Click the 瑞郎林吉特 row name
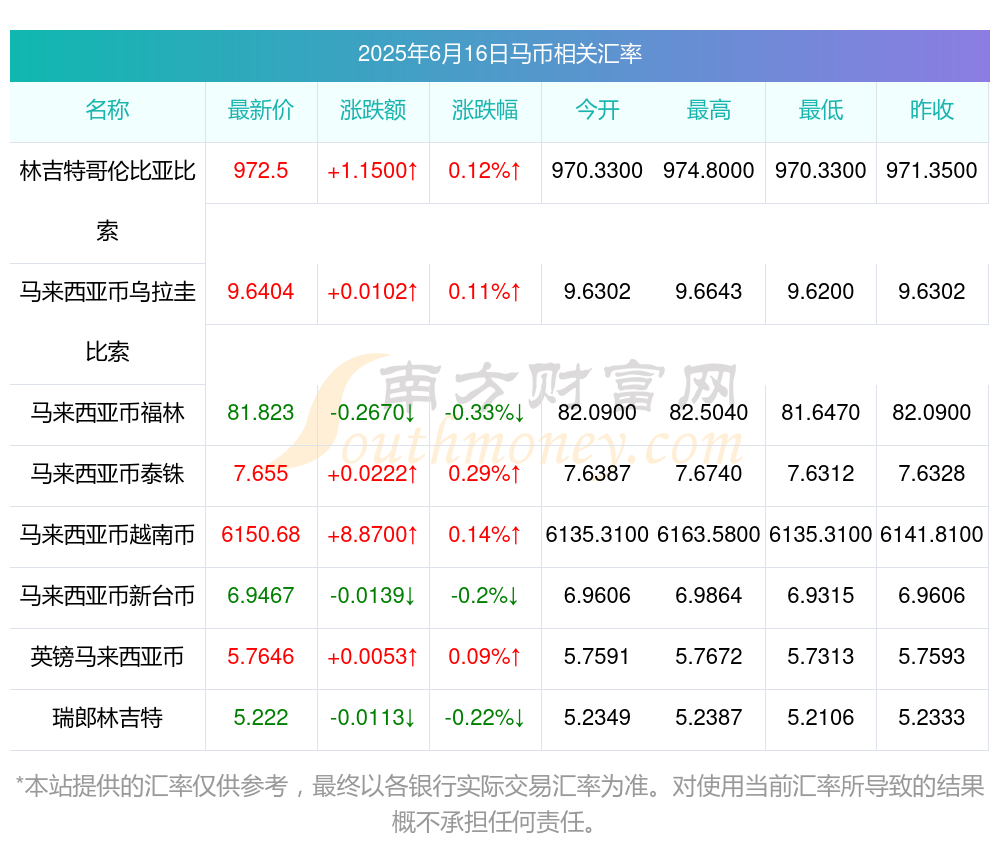 [x=107, y=718]
